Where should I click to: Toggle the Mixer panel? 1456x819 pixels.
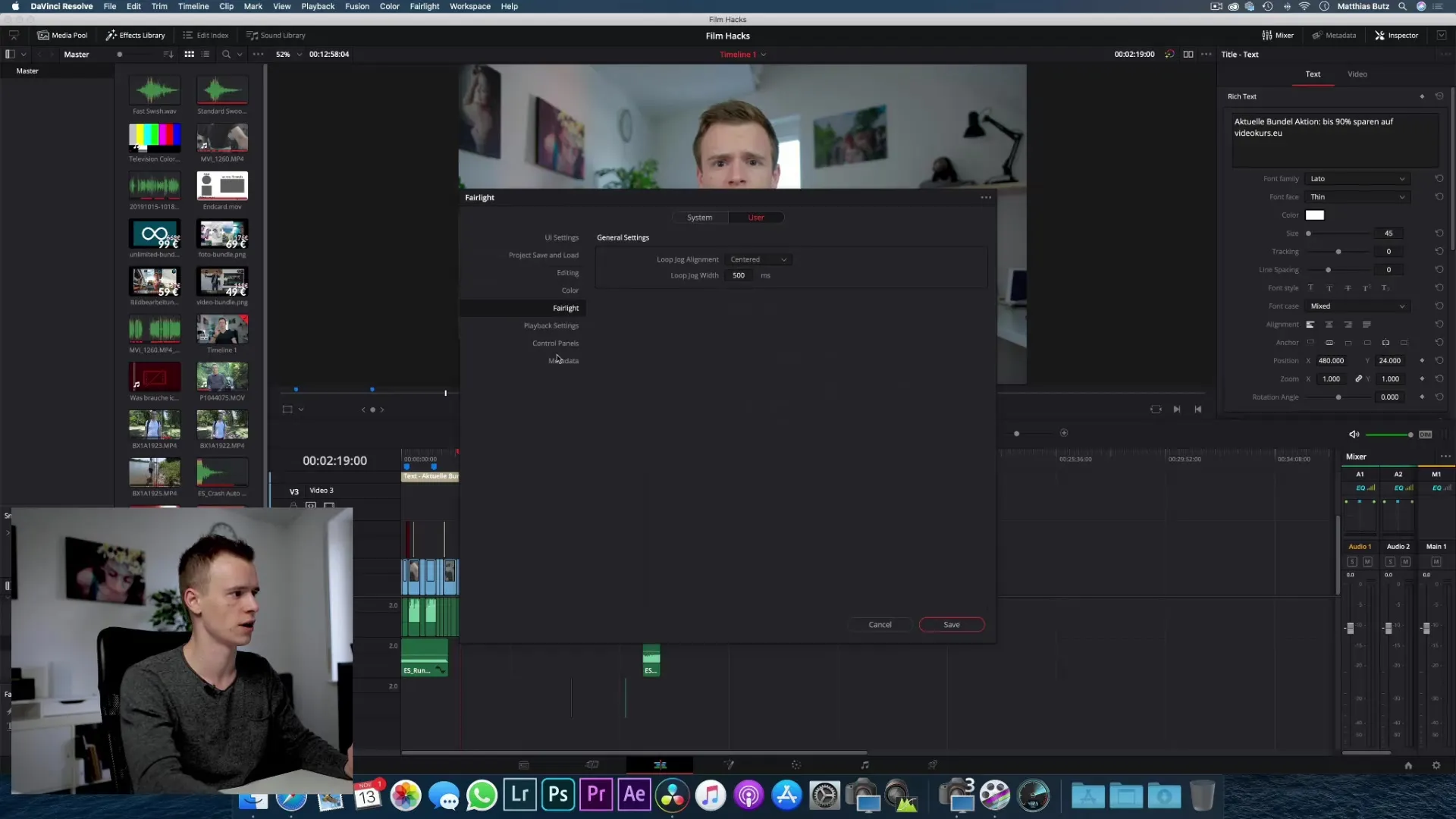[x=1278, y=35]
